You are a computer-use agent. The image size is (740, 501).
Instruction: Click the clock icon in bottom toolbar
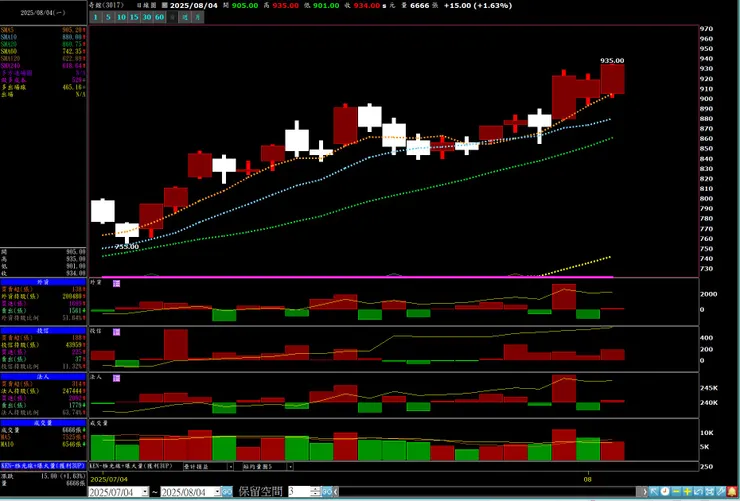tap(664, 492)
